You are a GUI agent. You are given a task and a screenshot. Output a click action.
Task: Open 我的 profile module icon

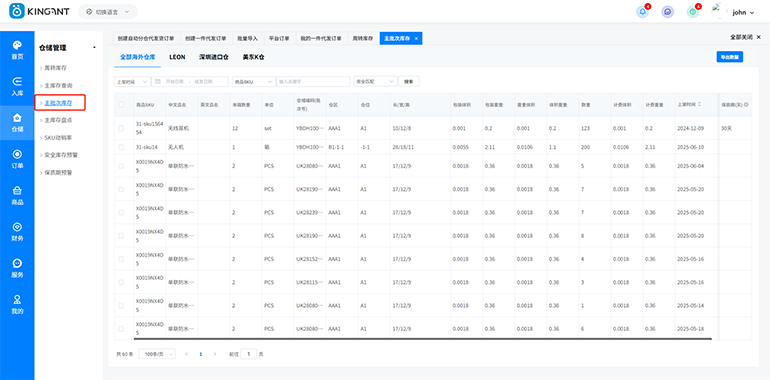click(x=17, y=304)
